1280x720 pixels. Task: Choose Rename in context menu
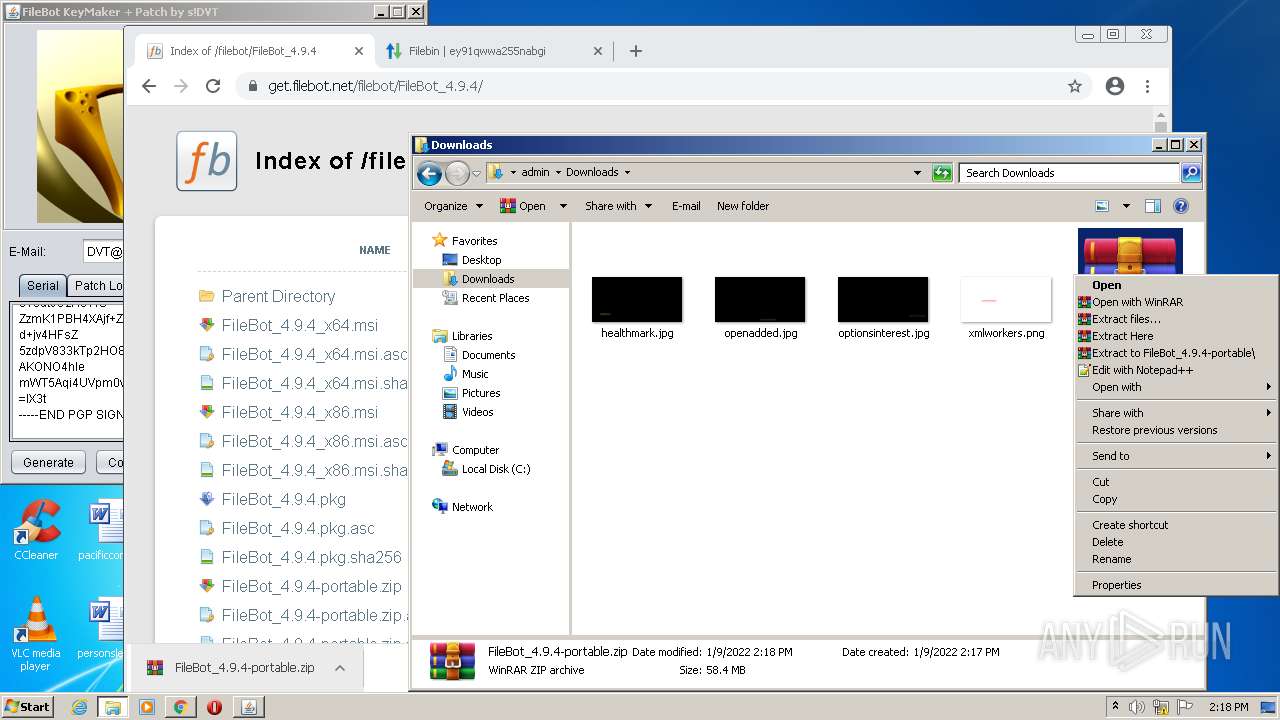tap(1176, 559)
